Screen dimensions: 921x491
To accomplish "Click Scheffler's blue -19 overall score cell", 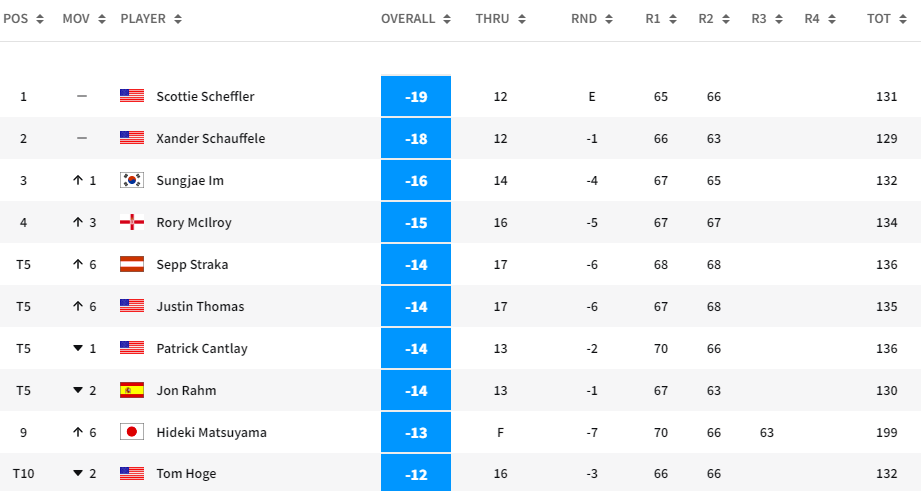I will click(x=416, y=96).
